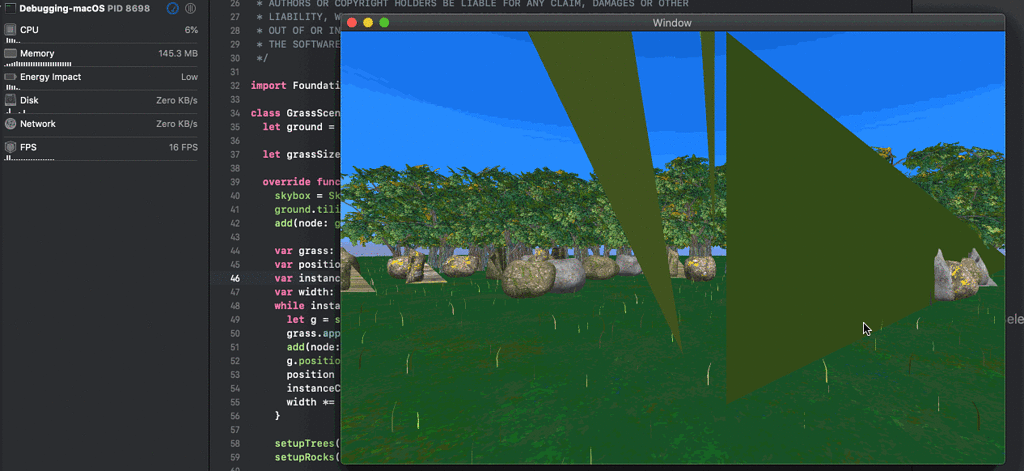This screenshot has width=1024, height=471.
Task: Click the 'class' keyword on line 34
Action: (266, 113)
